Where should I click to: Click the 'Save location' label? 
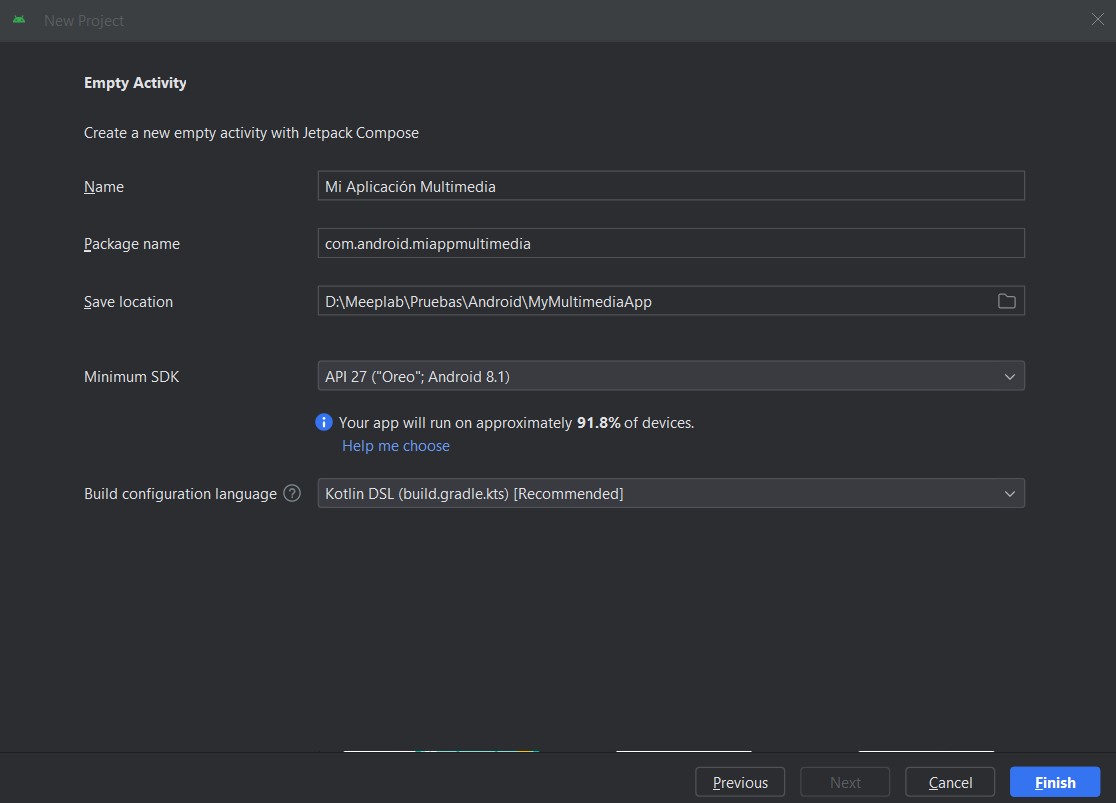pos(128,302)
